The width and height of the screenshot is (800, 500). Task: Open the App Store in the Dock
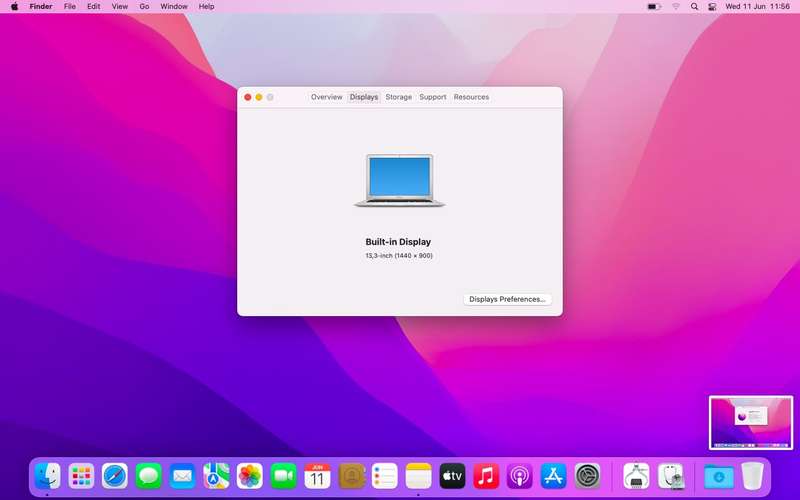(x=554, y=476)
